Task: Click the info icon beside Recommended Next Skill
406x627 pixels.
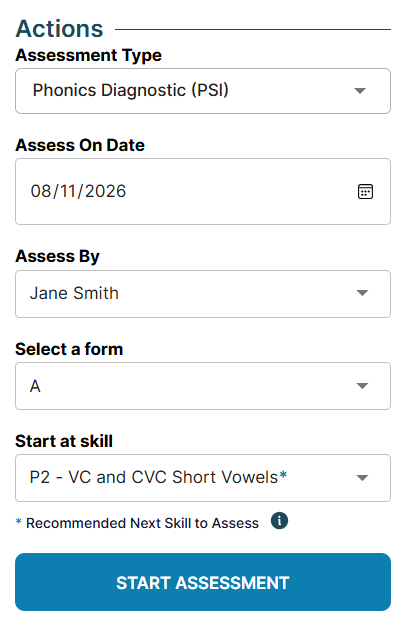Action: 279,521
